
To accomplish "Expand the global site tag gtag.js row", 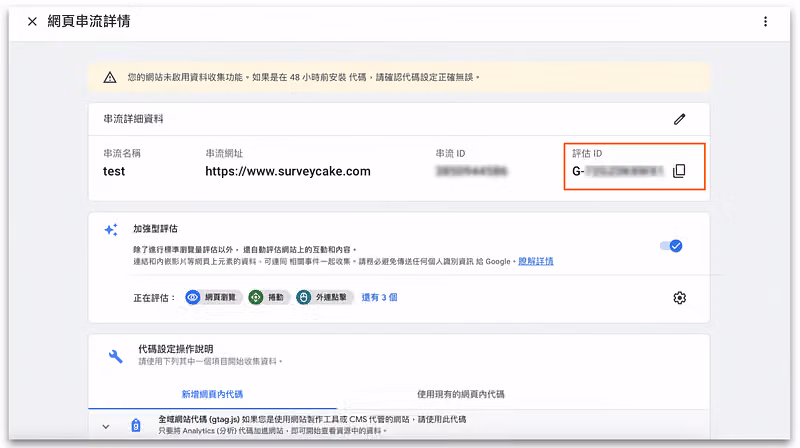I will (x=106, y=427).
